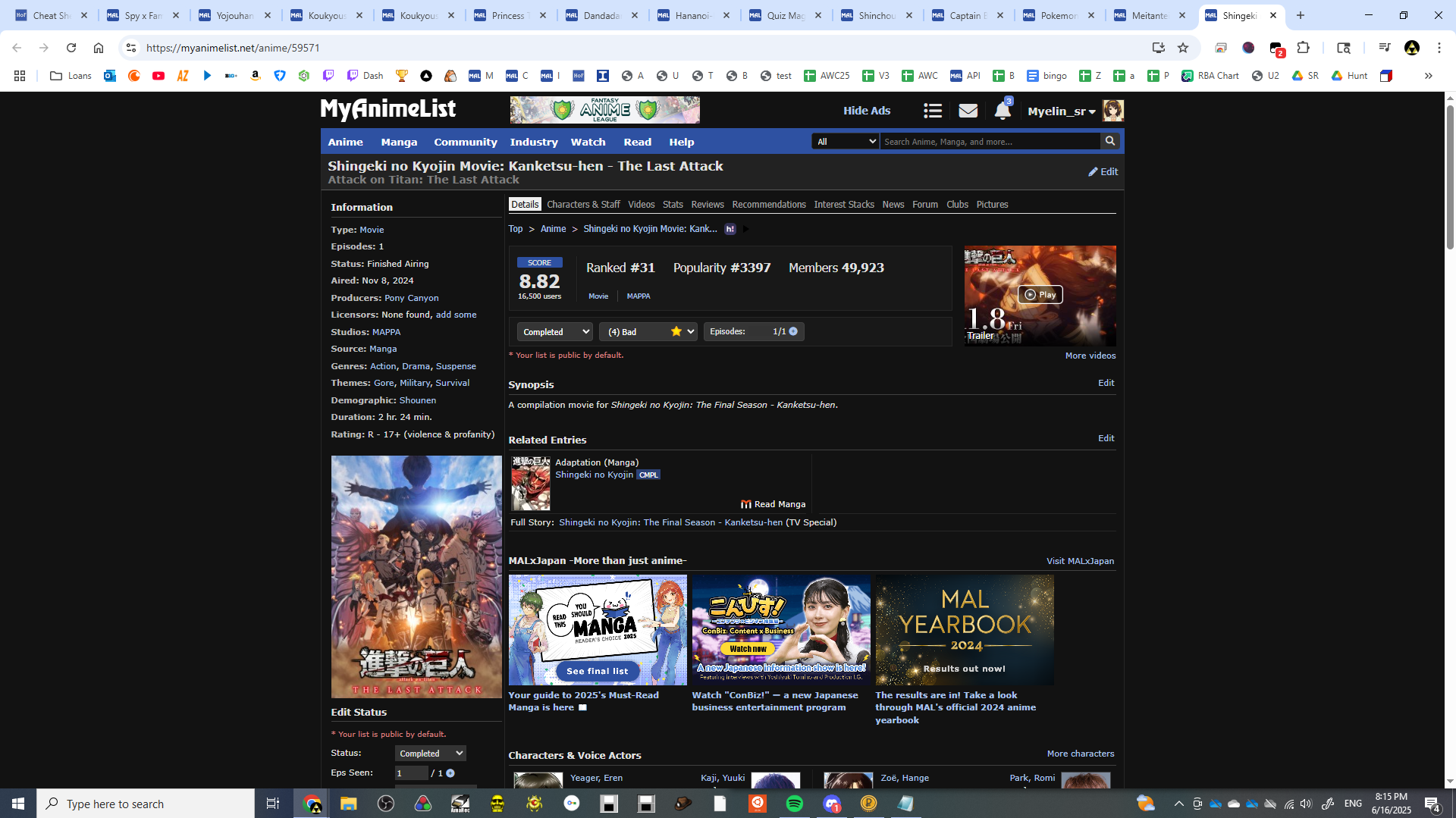Open the notifications bell icon
Screen dimensions: 1456x818
[1003, 111]
